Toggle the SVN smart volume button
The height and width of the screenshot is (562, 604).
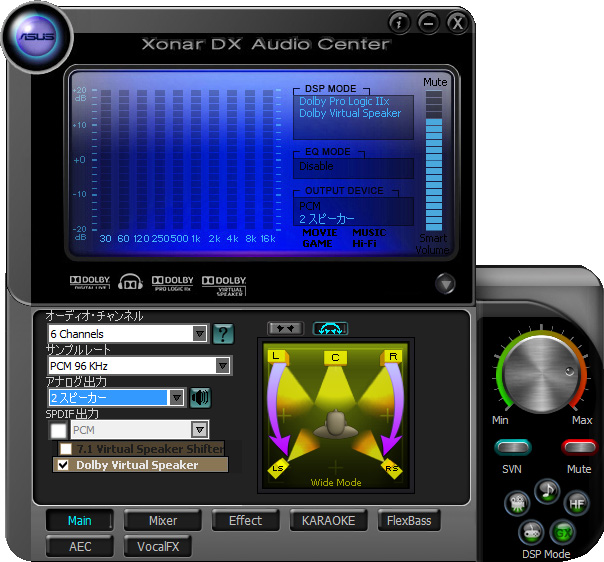[x=513, y=447]
